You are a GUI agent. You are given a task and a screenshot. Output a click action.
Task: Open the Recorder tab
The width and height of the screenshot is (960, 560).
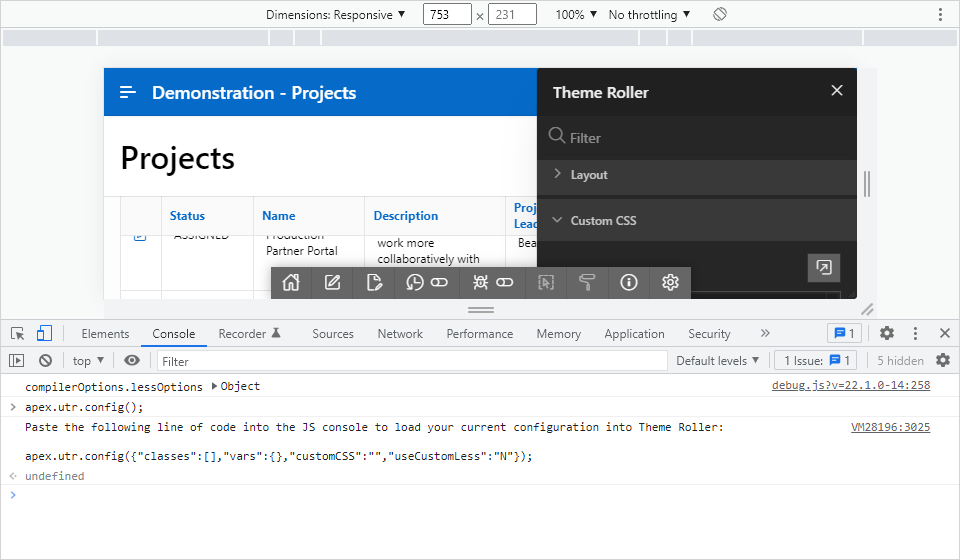[249, 334]
